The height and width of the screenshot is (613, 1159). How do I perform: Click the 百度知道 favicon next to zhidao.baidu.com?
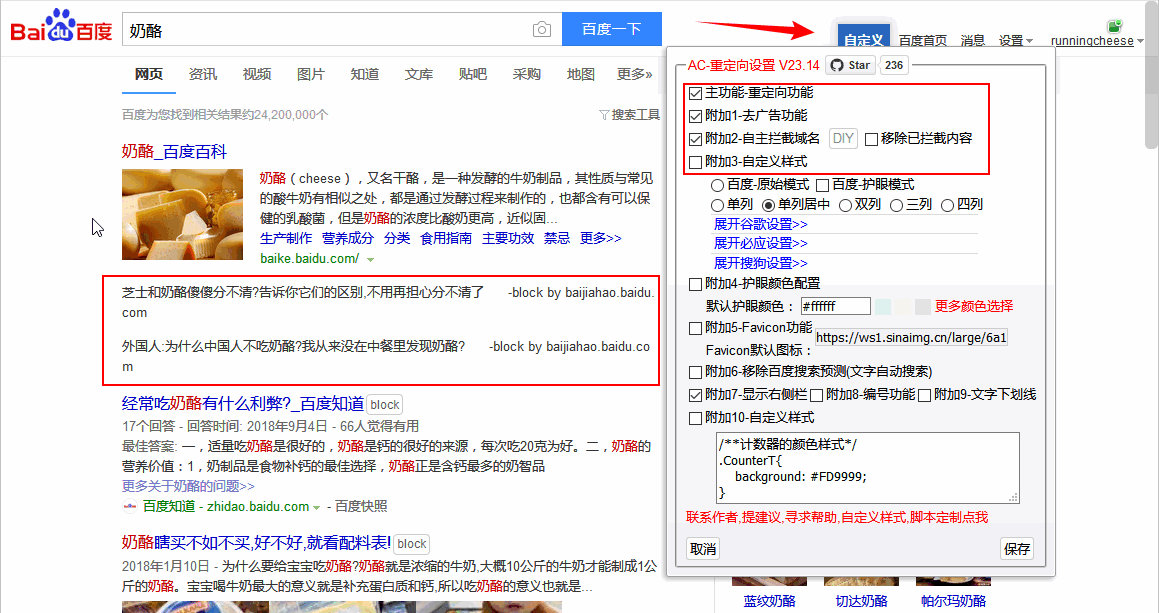(129, 507)
